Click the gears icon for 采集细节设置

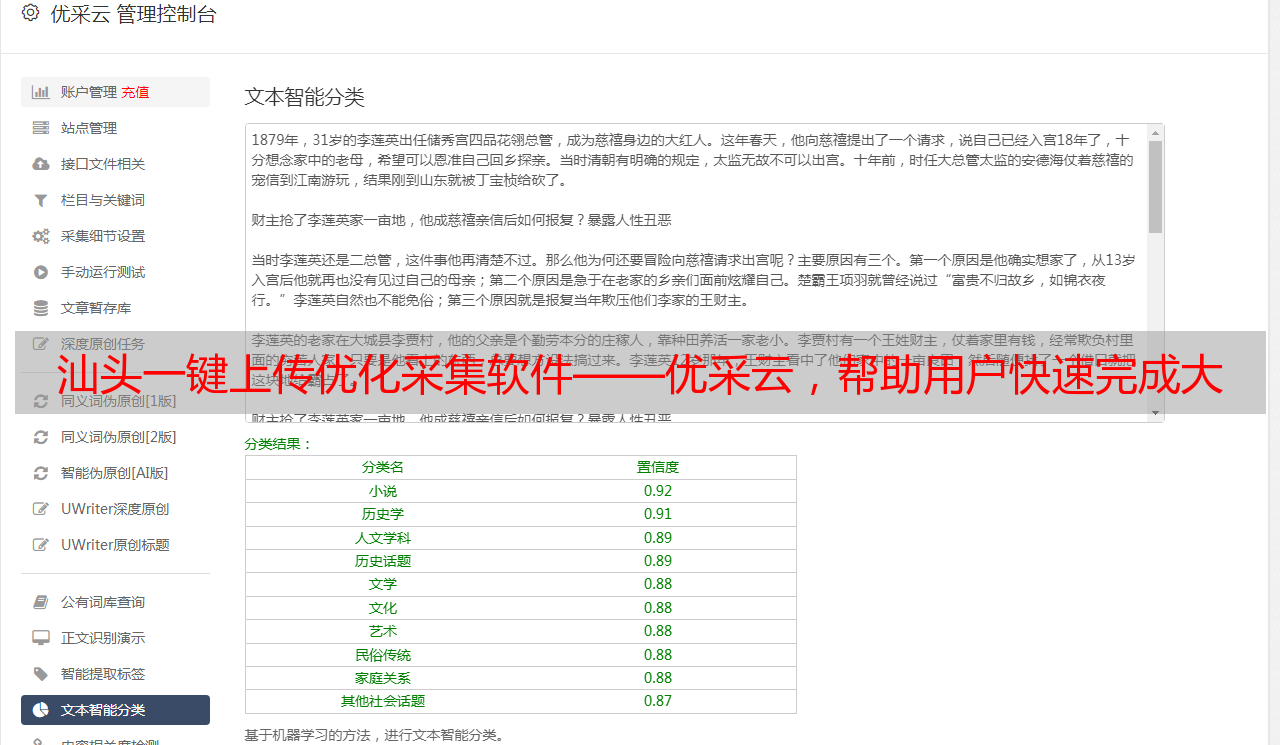pos(41,236)
